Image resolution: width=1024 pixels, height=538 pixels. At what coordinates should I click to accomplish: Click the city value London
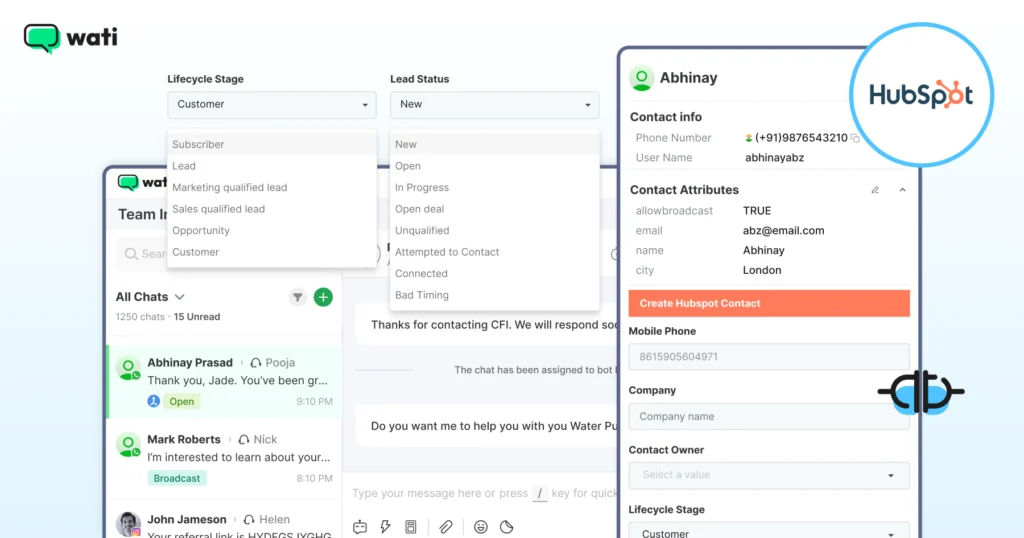762,270
